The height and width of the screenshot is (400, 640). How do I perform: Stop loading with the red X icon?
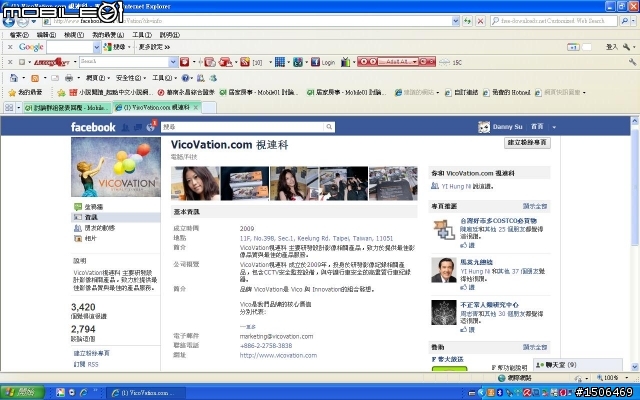point(480,21)
